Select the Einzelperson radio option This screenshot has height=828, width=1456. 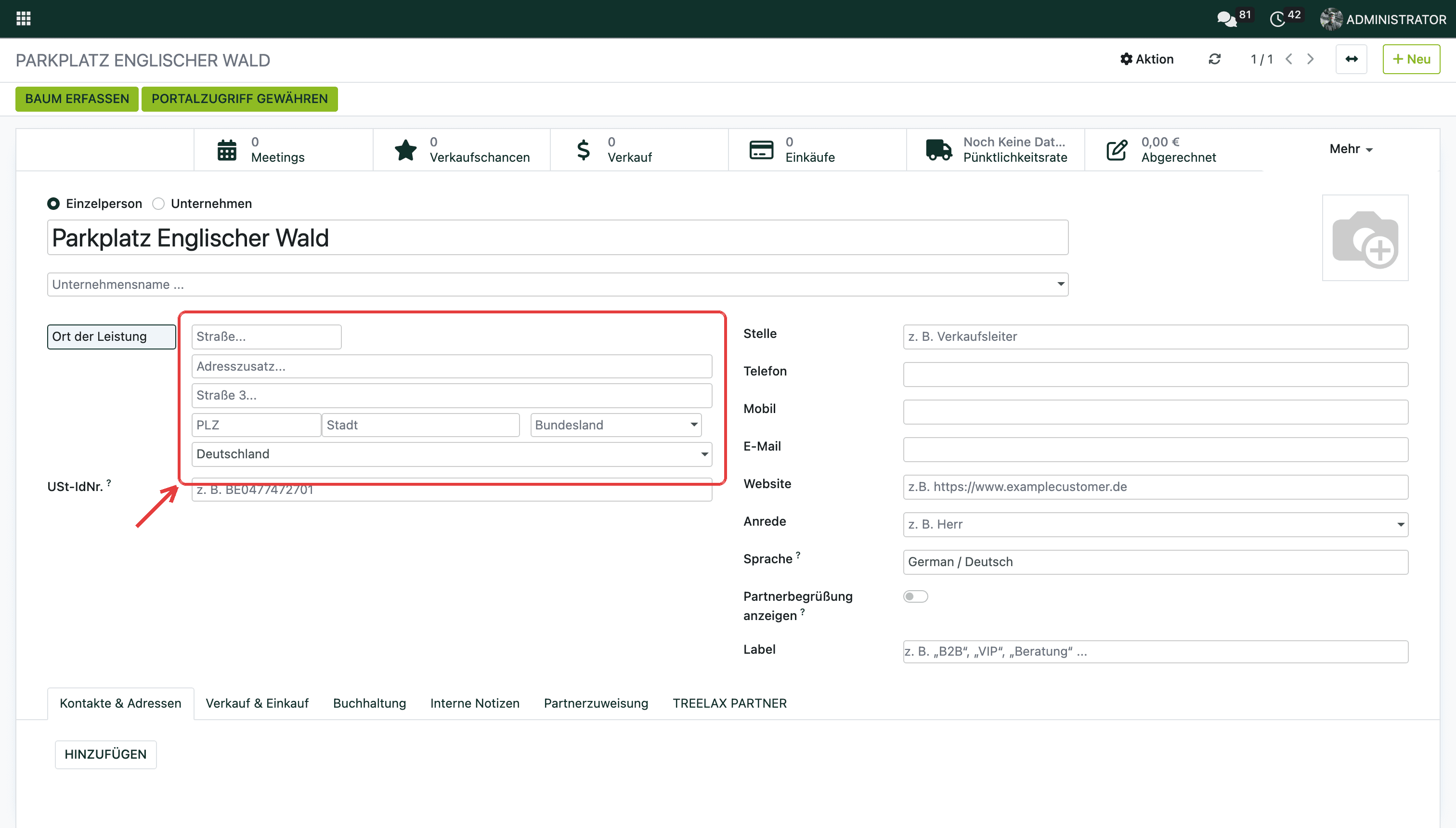coord(53,204)
